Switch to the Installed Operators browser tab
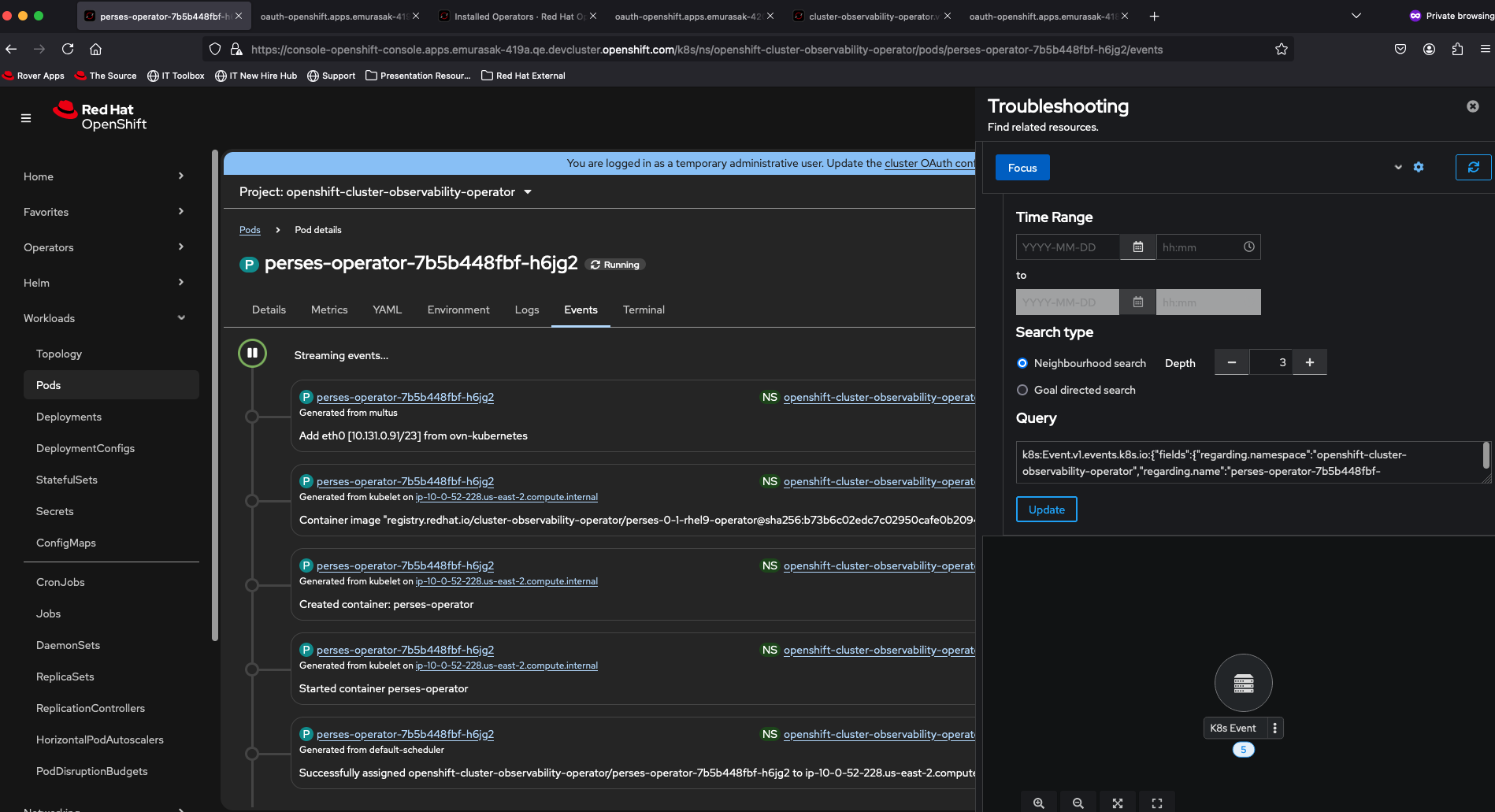Image resolution: width=1495 pixels, height=812 pixels. pyautogui.click(x=517, y=16)
